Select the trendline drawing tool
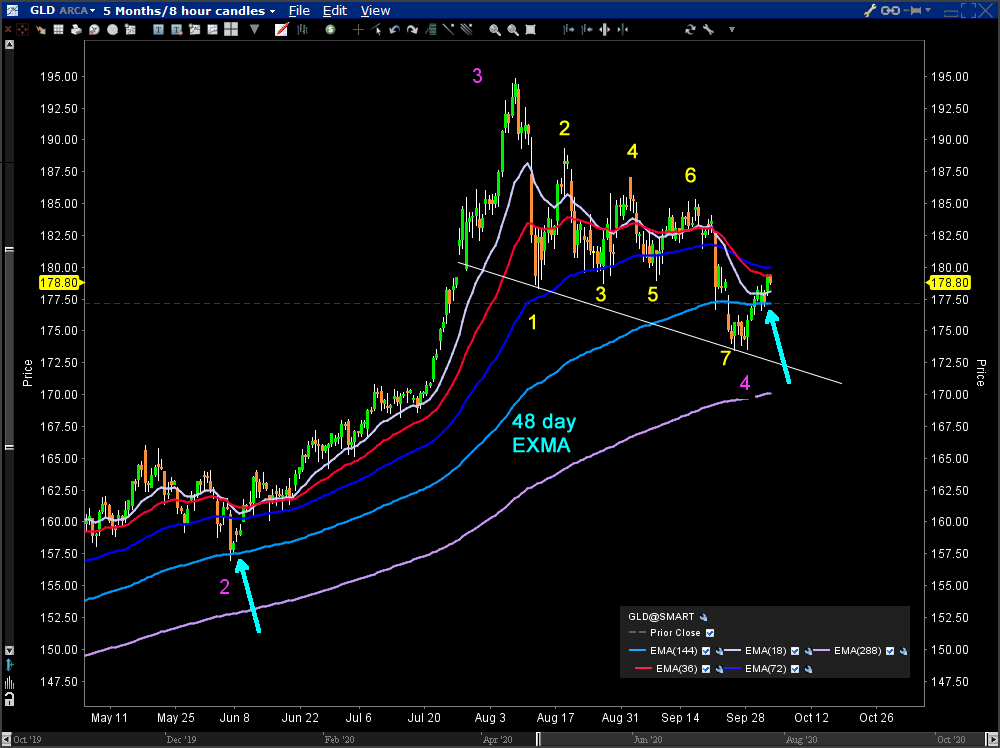This screenshot has height=748, width=1000. click(448, 29)
